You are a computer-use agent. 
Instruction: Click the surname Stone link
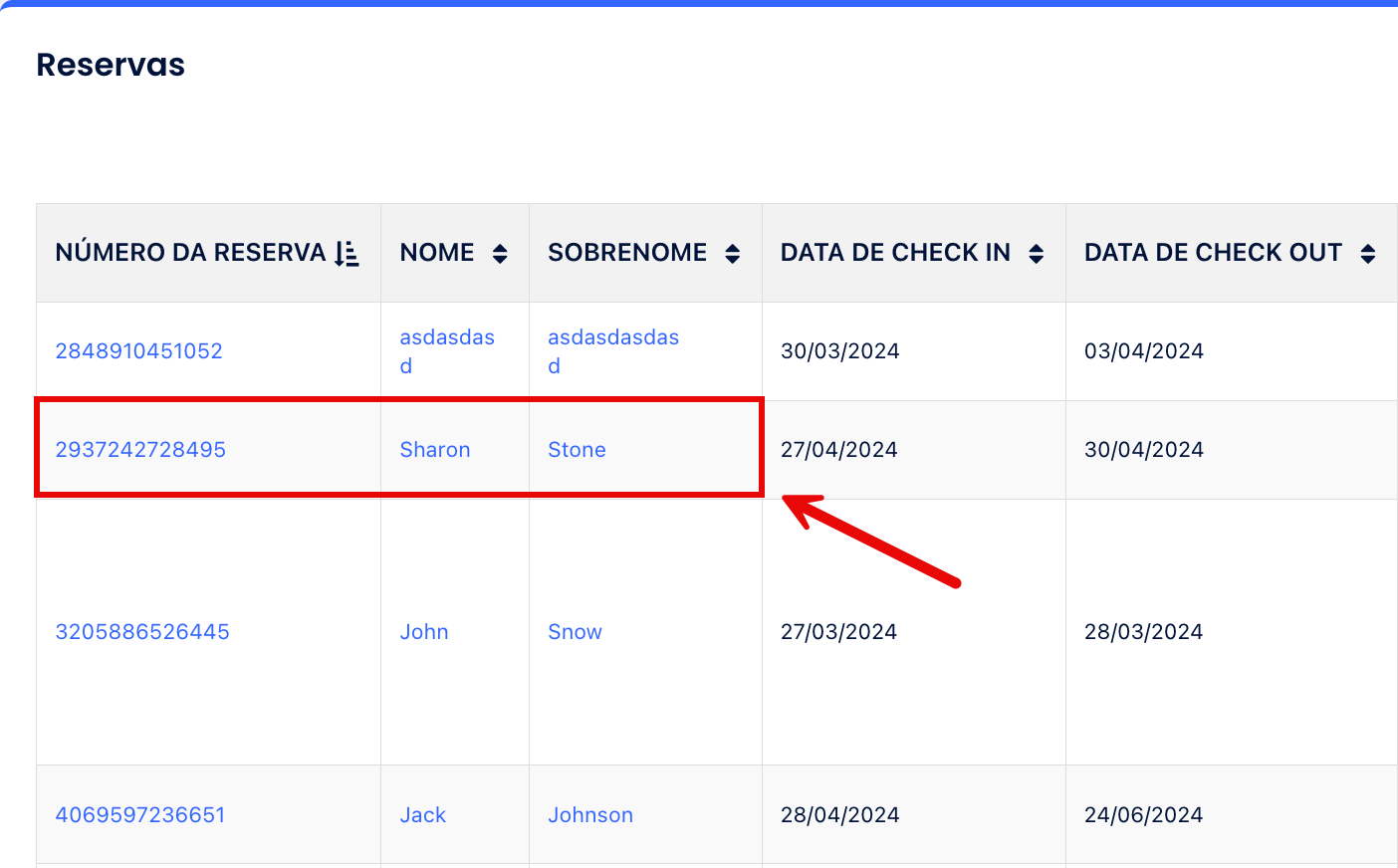pos(577,450)
